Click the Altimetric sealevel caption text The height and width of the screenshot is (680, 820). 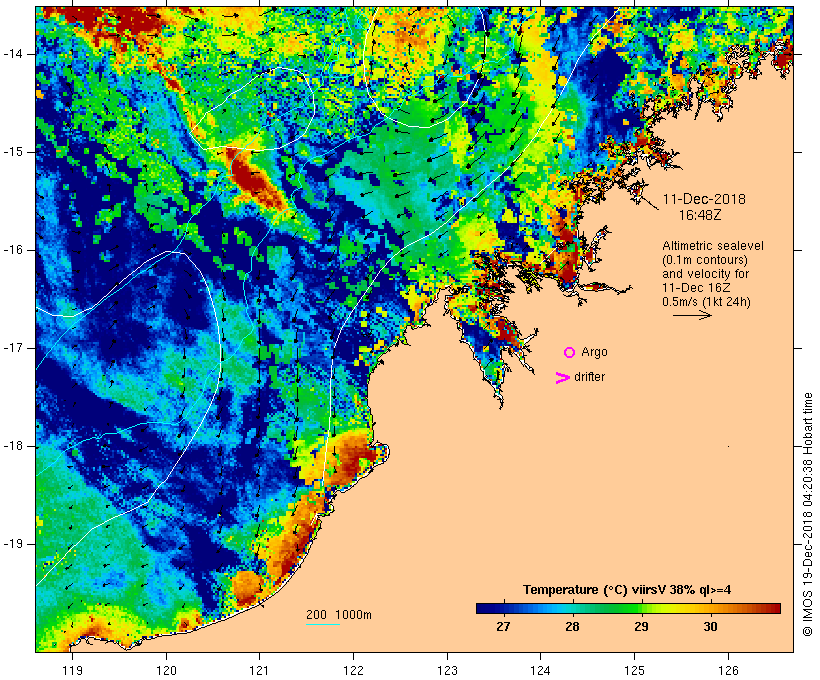click(713, 246)
